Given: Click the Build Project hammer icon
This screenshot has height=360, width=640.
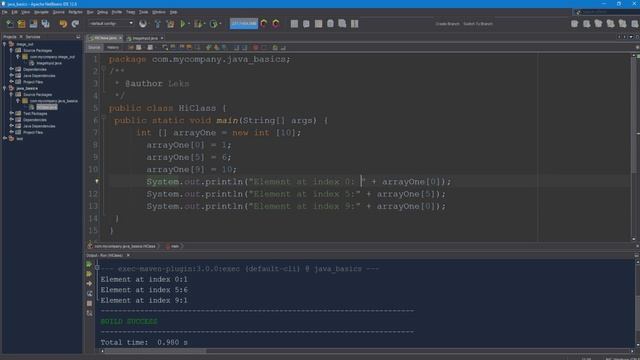Looking at the screenshot, I should [158, 24].
